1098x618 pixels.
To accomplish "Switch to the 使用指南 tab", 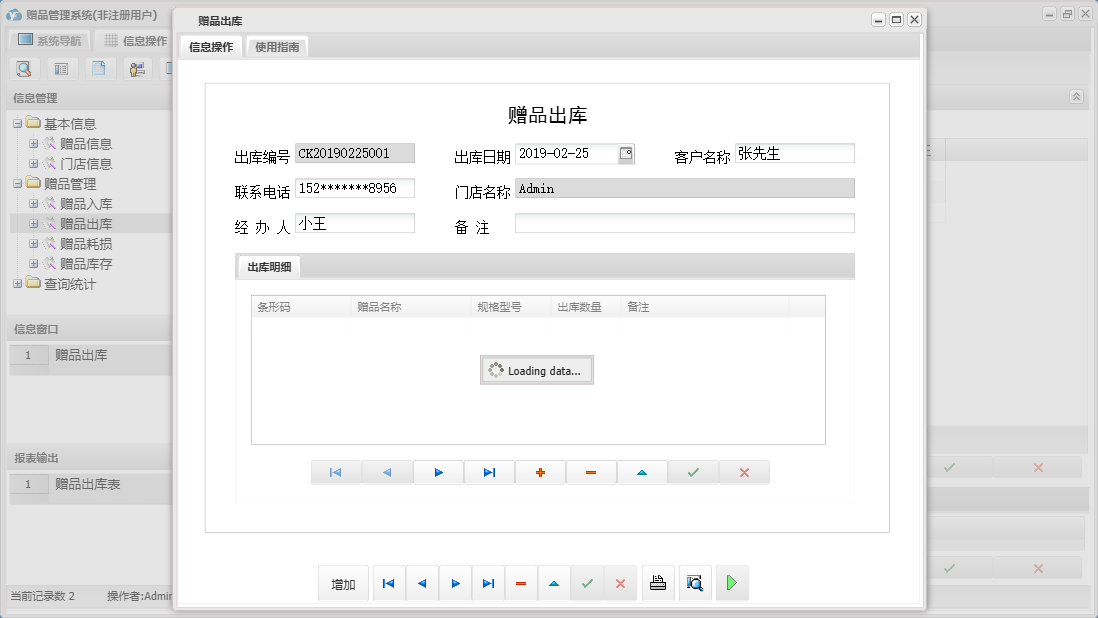I will [x=276, y=46].
